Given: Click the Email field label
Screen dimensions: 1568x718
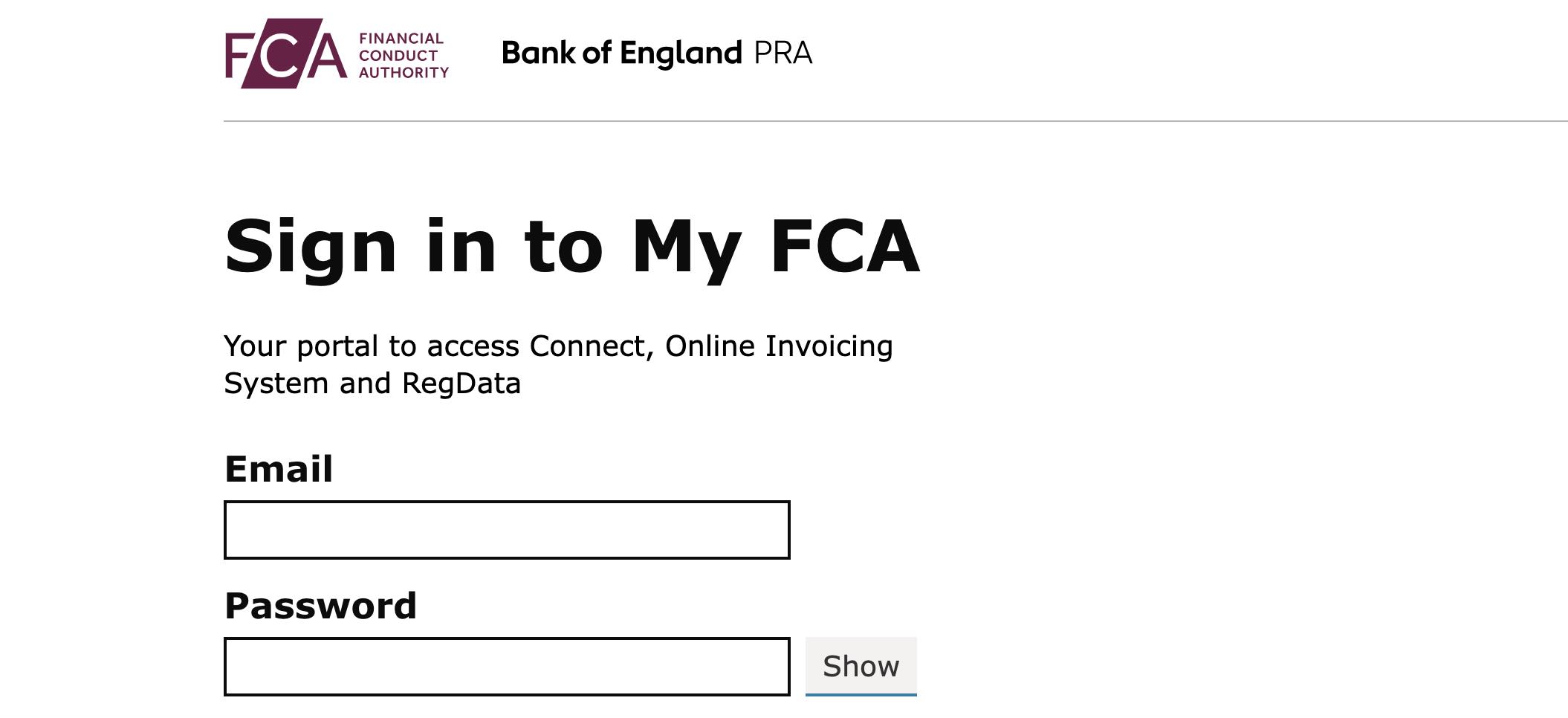Looking at the screenshot, I should coord(279,469).
